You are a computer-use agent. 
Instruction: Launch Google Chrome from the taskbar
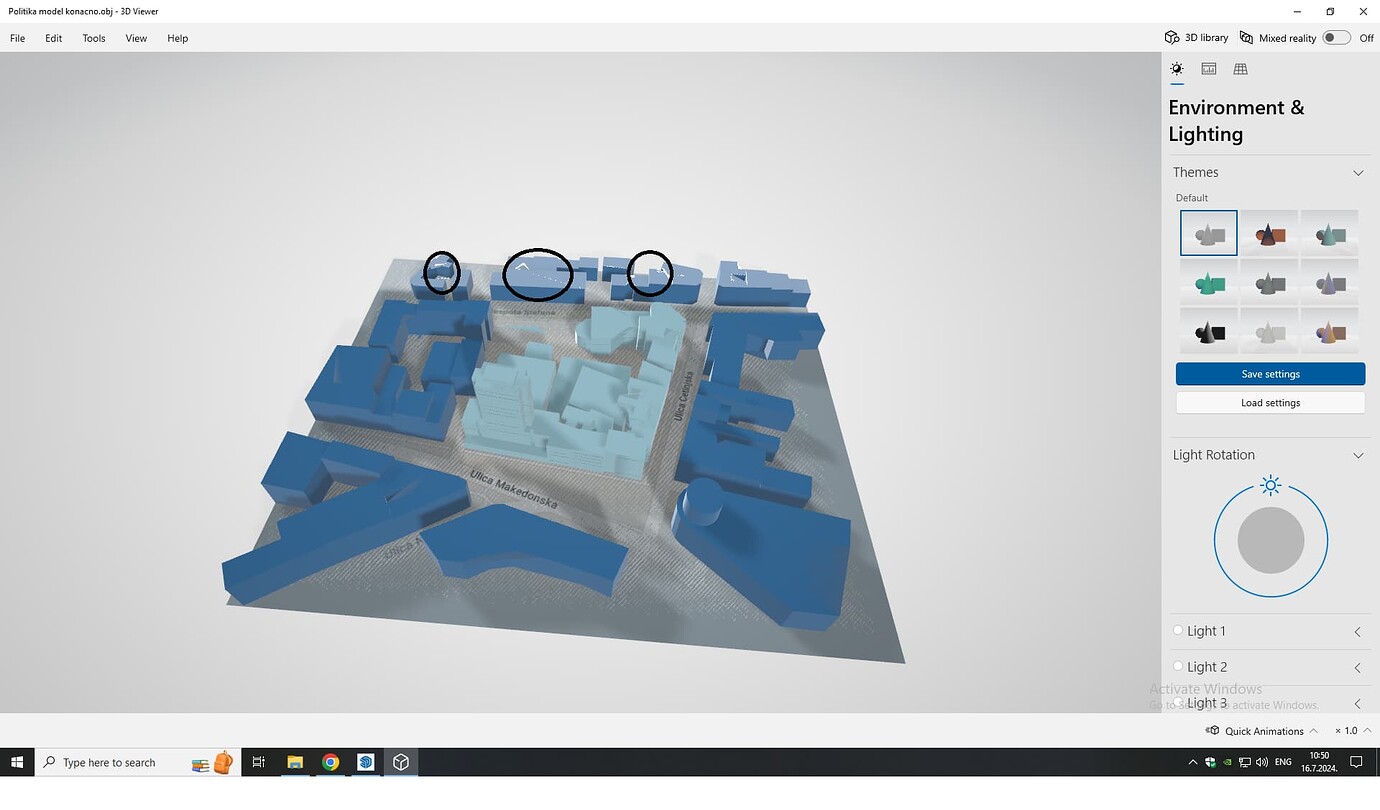click(x=330, y=762)
